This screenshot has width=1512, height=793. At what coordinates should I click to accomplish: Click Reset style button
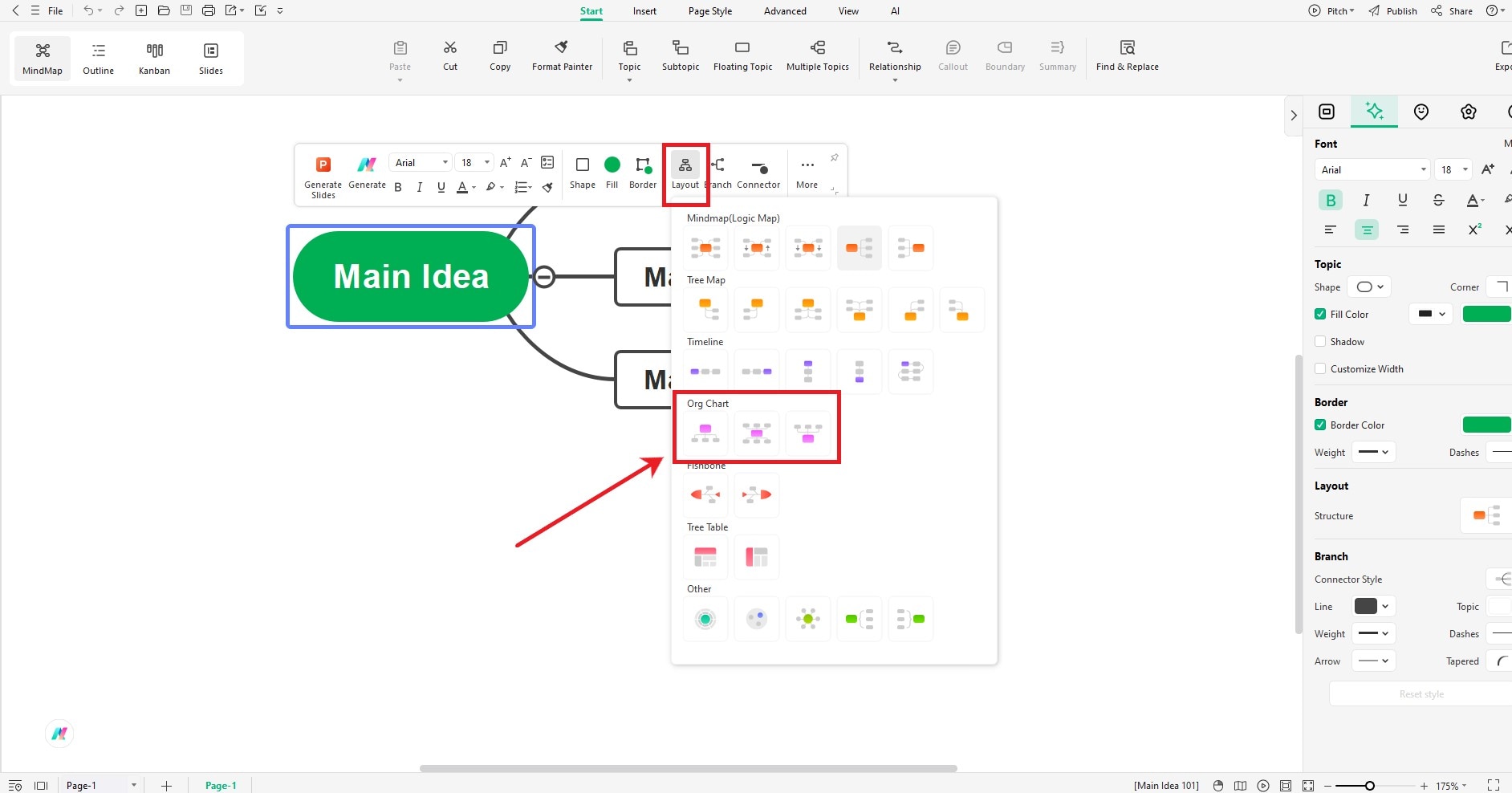point(1421,694)
